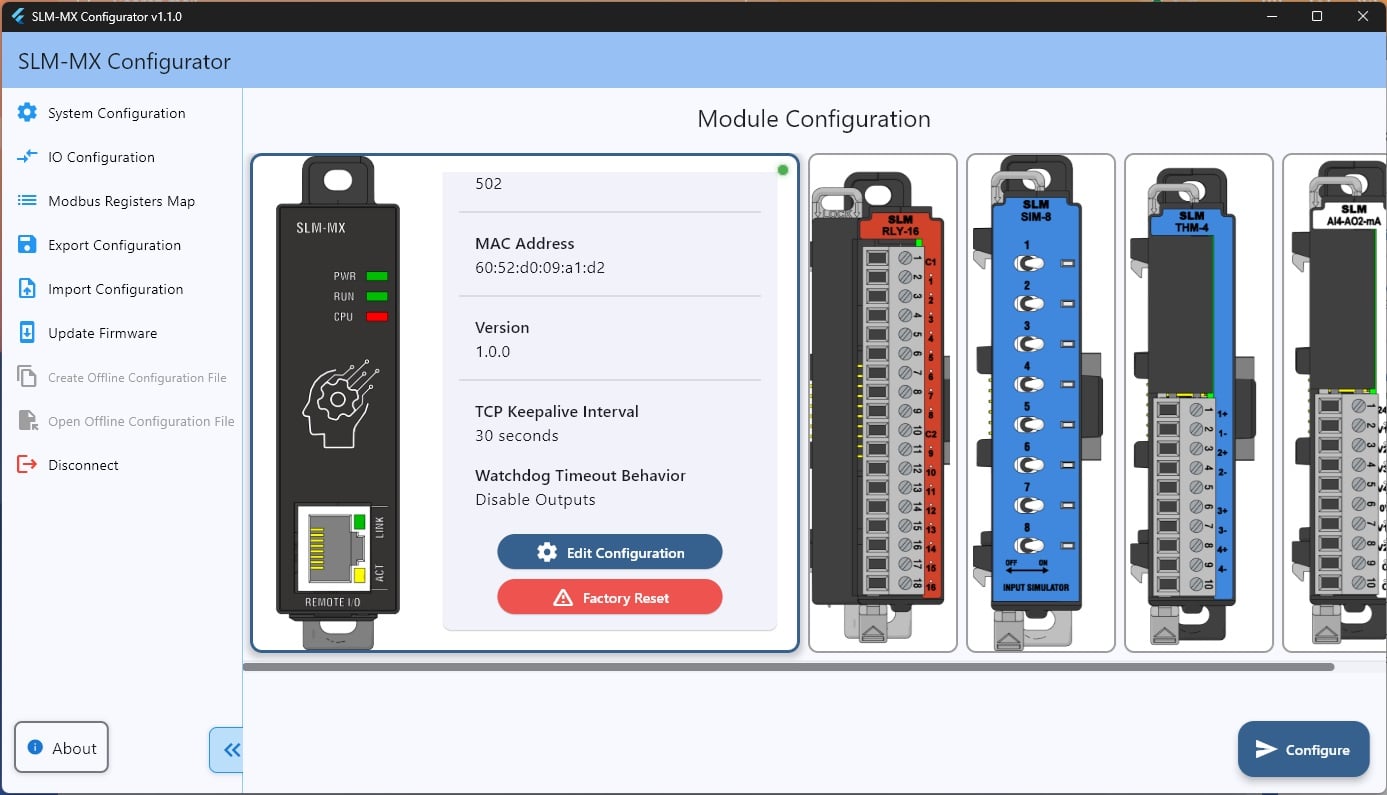Screen dimensions: 1387x795
Task: Toggle switch 5 on SIM-8 module
Action: (x=1029, y=424)
